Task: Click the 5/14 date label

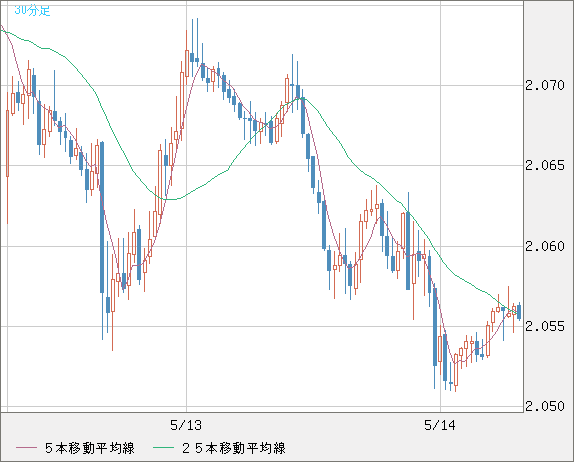Action: (440, 425)
